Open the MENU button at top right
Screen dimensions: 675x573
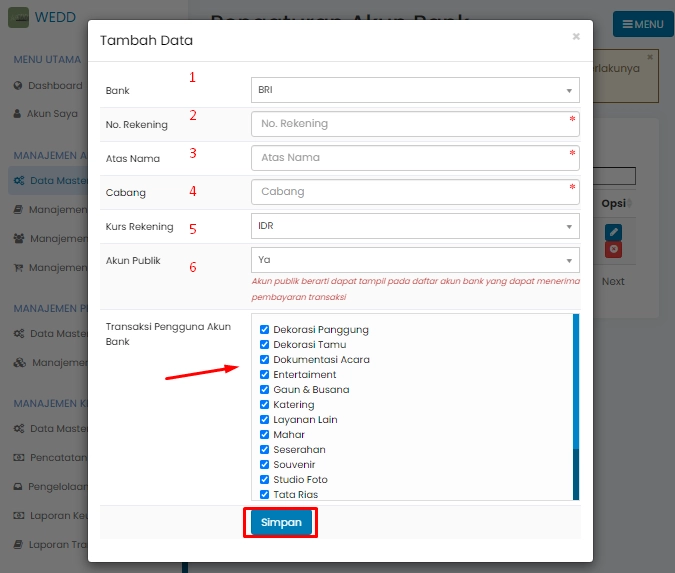coord(643,24)
